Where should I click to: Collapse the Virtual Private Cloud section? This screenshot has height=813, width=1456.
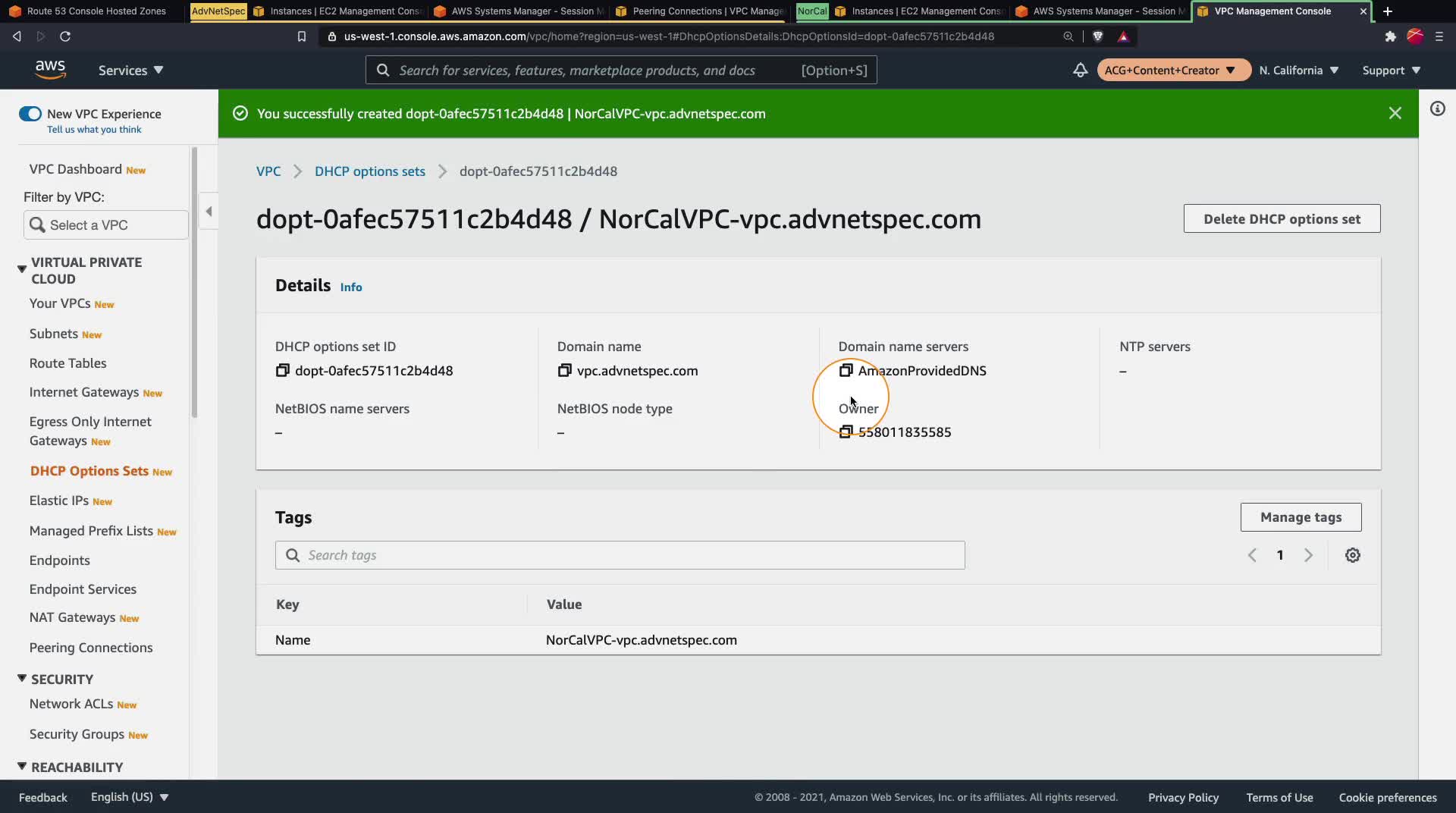pos(22,269)
